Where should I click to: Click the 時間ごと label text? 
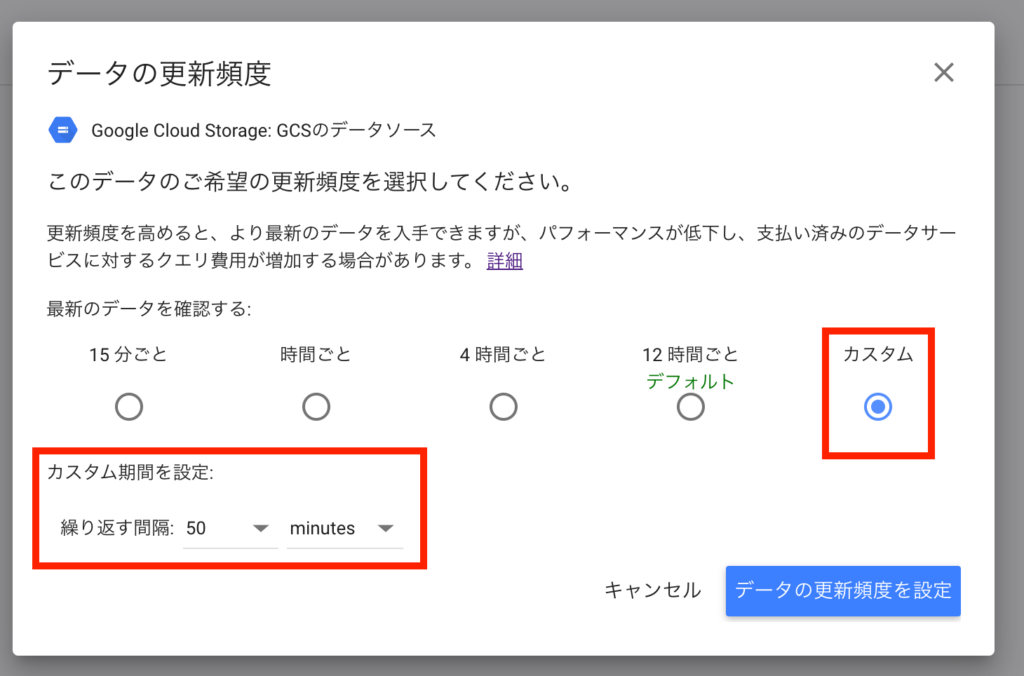[316, 354]
